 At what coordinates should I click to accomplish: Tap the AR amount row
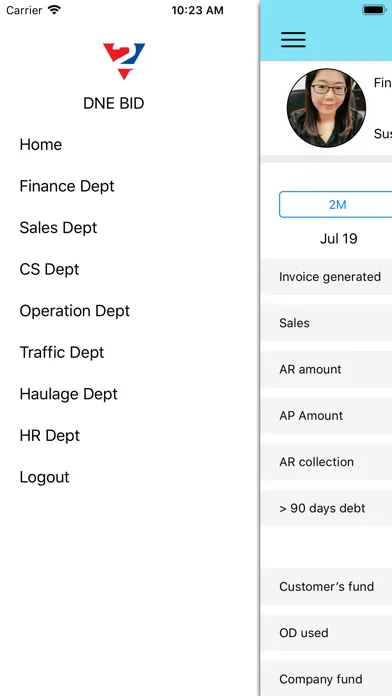pos(326,369)
